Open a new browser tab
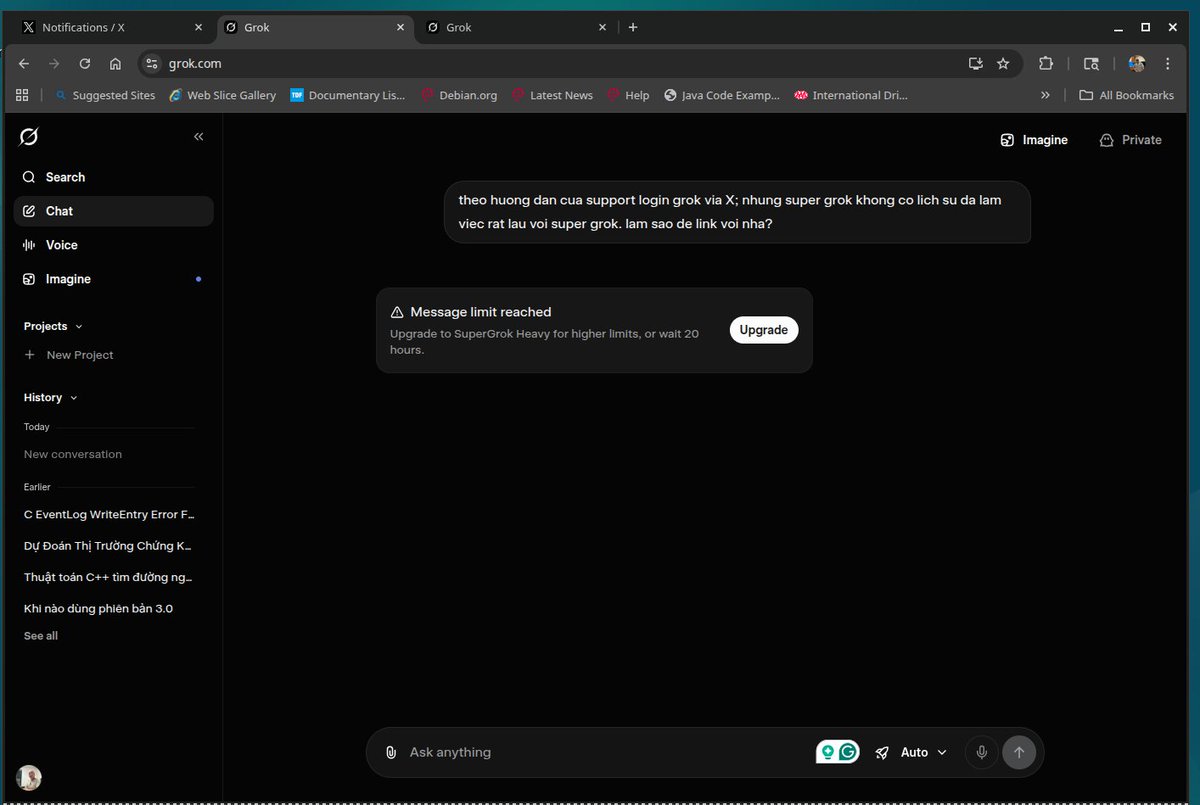The height and width of the screenshot is (805, 1200). [x=633, y=27]
